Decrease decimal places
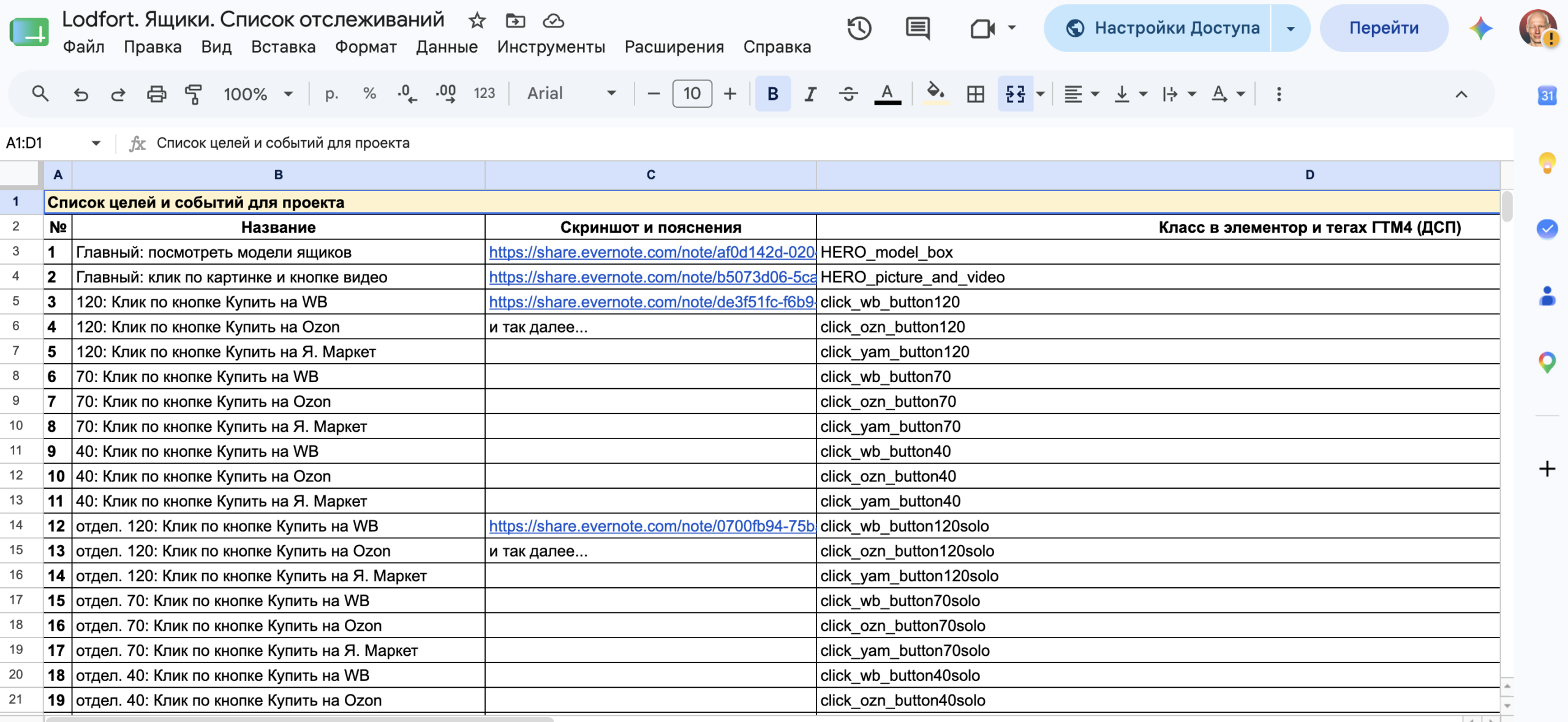The width and height of the screenshot is (1568, 722). pyautogui.click(x=407, y=94)
